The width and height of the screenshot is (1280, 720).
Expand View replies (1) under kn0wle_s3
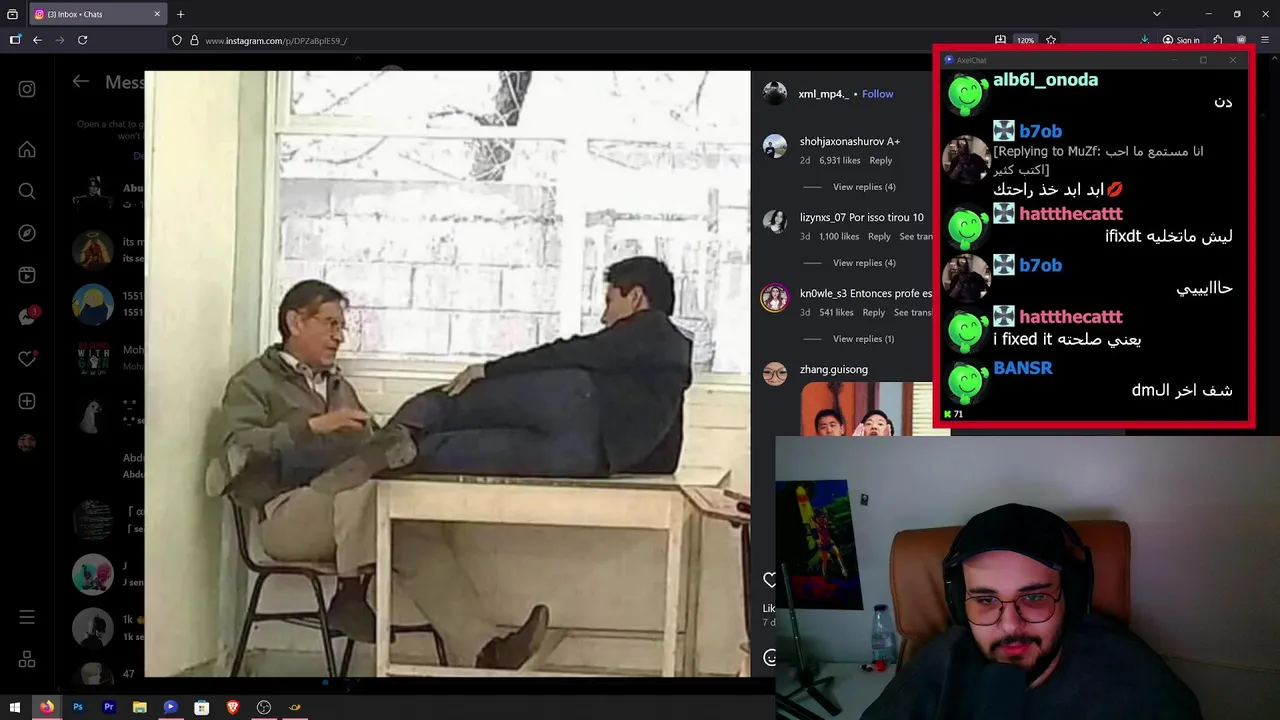(864, 339)
